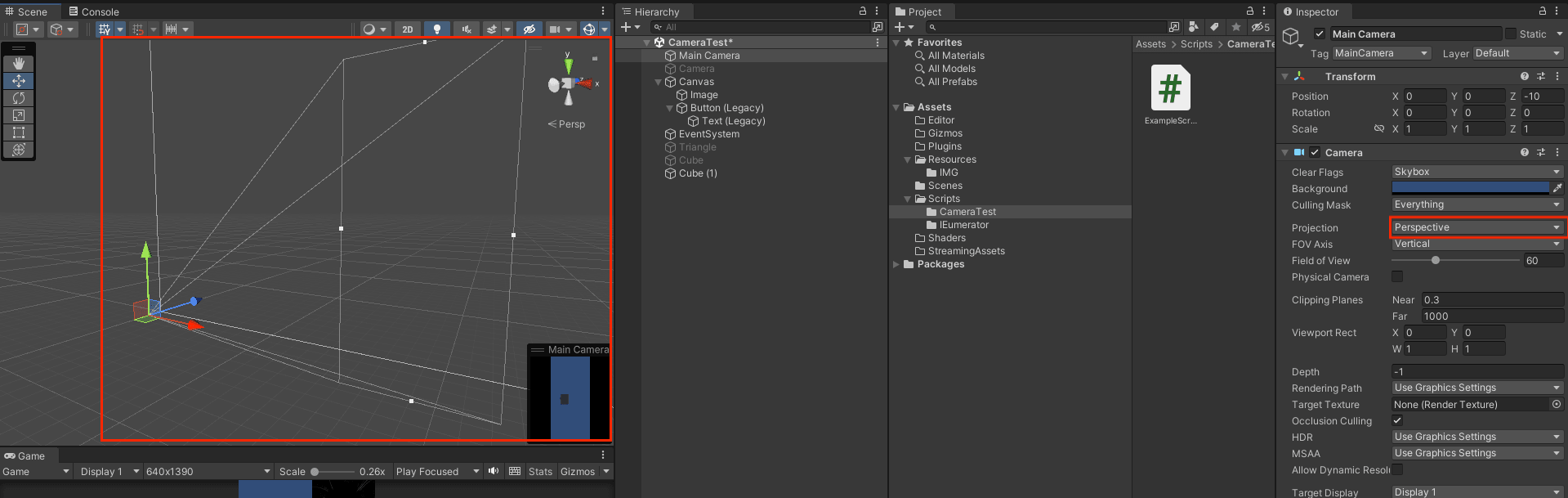This screenshot has height=498, width=1568.
Task: Select the Rotate tool
Action: point(19,98)
